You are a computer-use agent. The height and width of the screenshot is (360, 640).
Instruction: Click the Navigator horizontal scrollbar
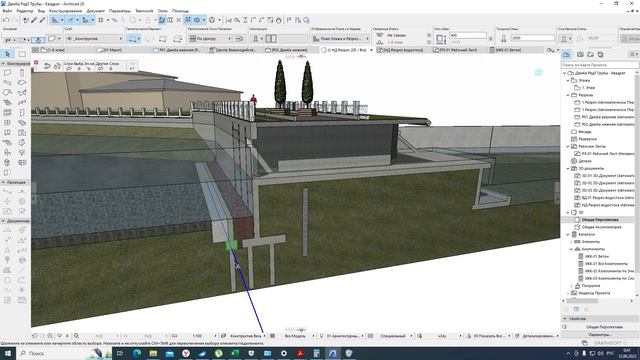(582, 301)
